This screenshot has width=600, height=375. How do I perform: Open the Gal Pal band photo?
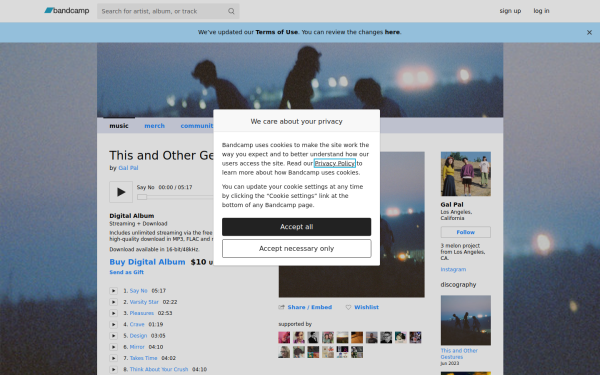(x=466, y=174)
